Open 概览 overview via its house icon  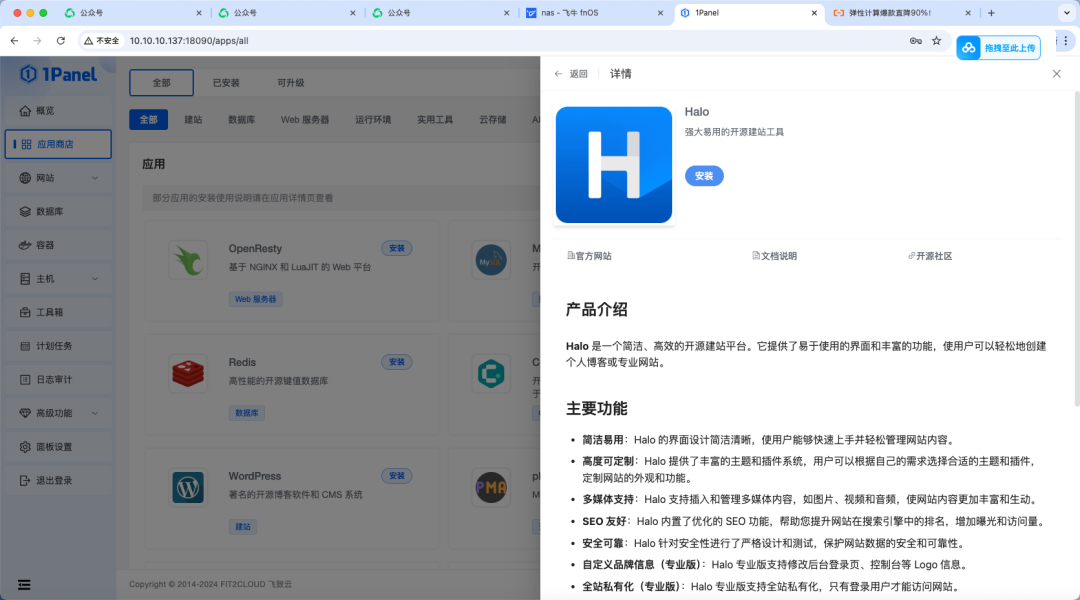tap(25, 111)
